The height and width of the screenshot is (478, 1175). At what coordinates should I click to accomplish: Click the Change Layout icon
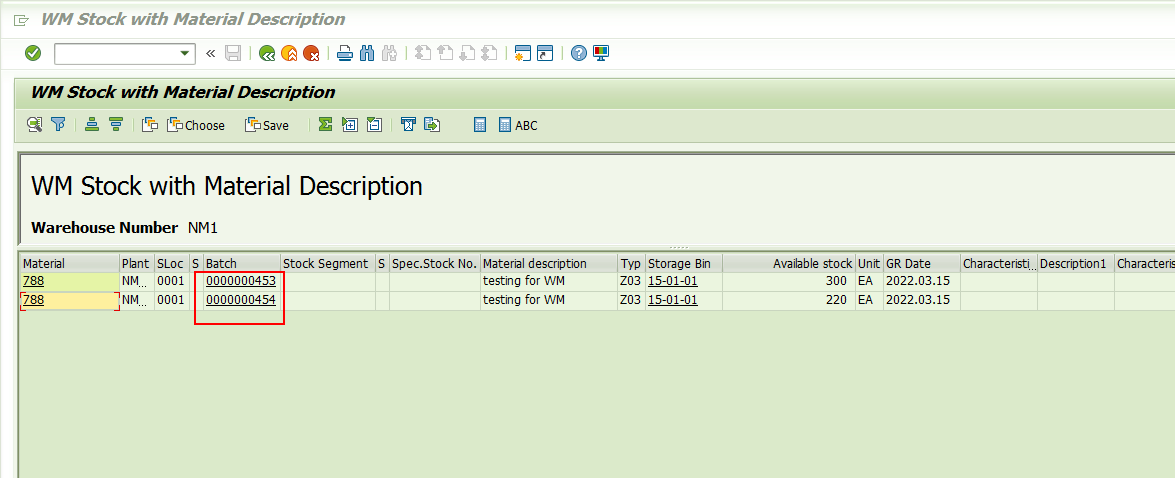[150, 125]
